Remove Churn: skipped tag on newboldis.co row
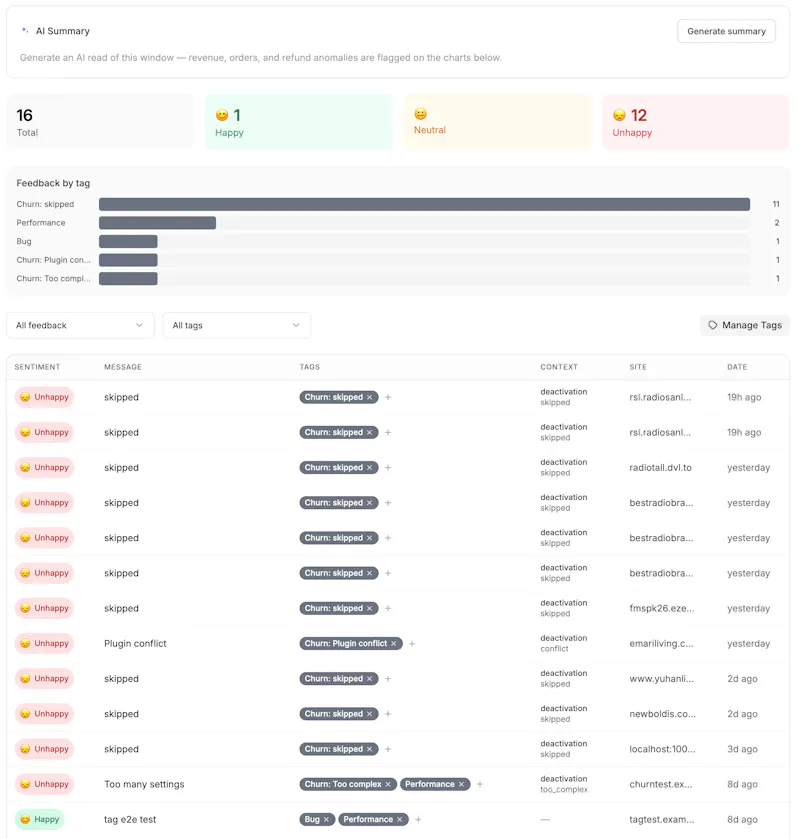Viewport: 800px width, 839px height. [x=369, y=714]
